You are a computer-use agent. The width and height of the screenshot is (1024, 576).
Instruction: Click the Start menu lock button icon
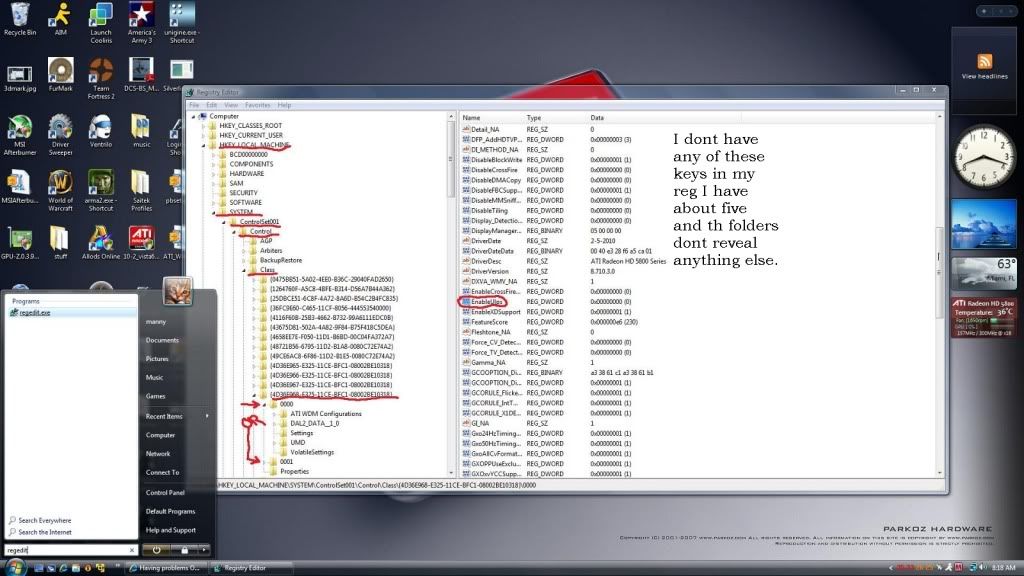[x=184, y=550]
